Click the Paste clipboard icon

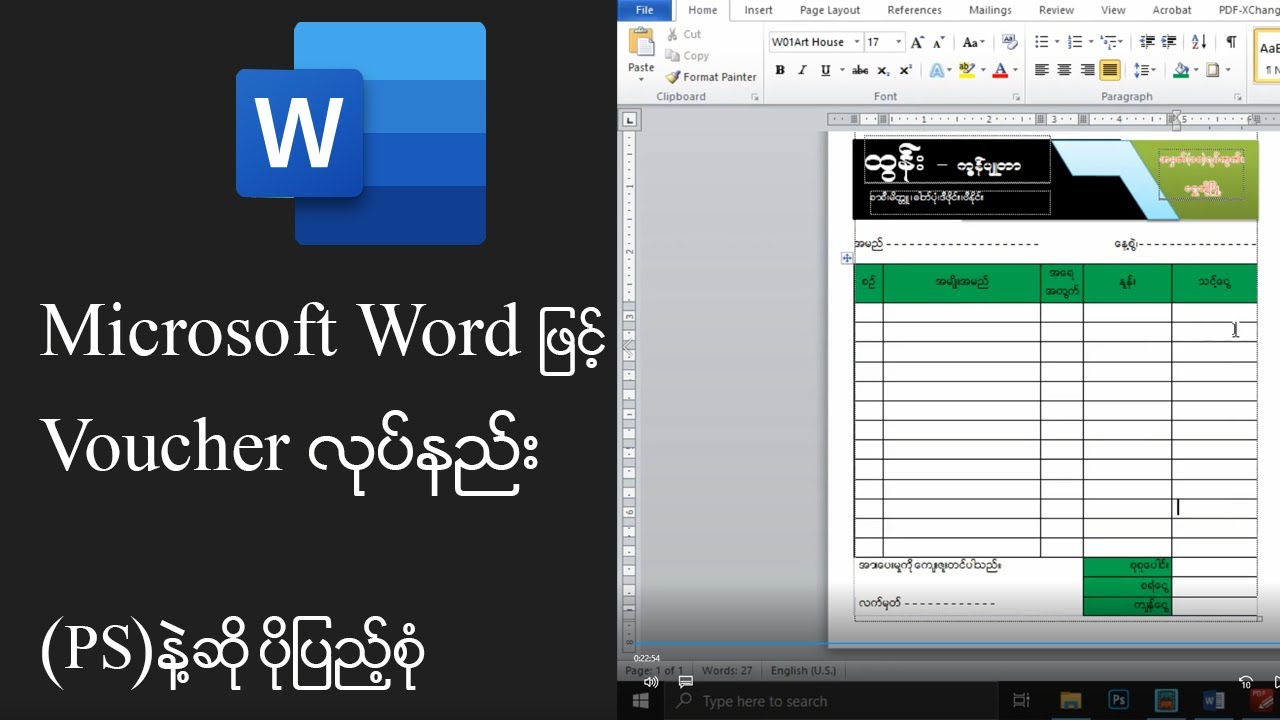coord(641,42)
